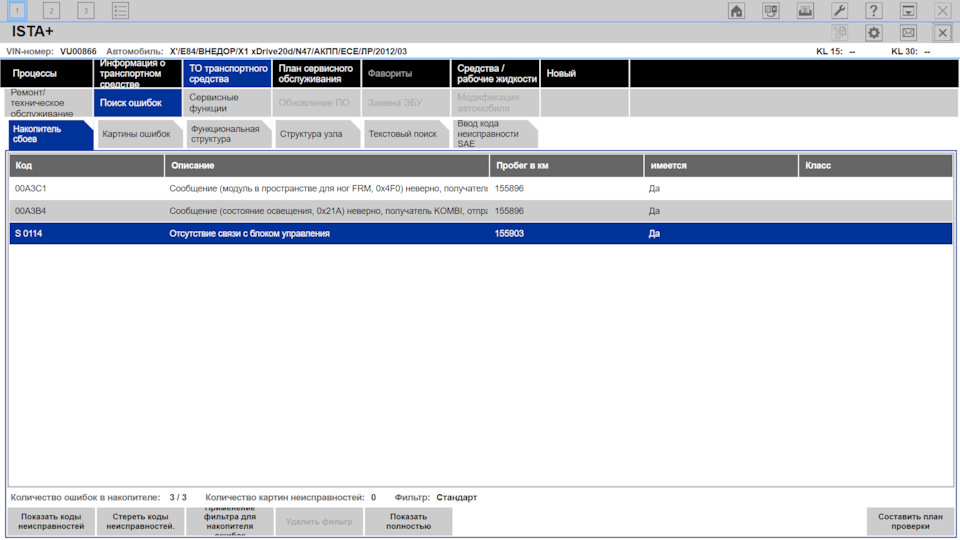Image resolution: width=960 pixels, height=540 pixels.
Task: Sort by the имеется column header
Action: click(721, 165)
